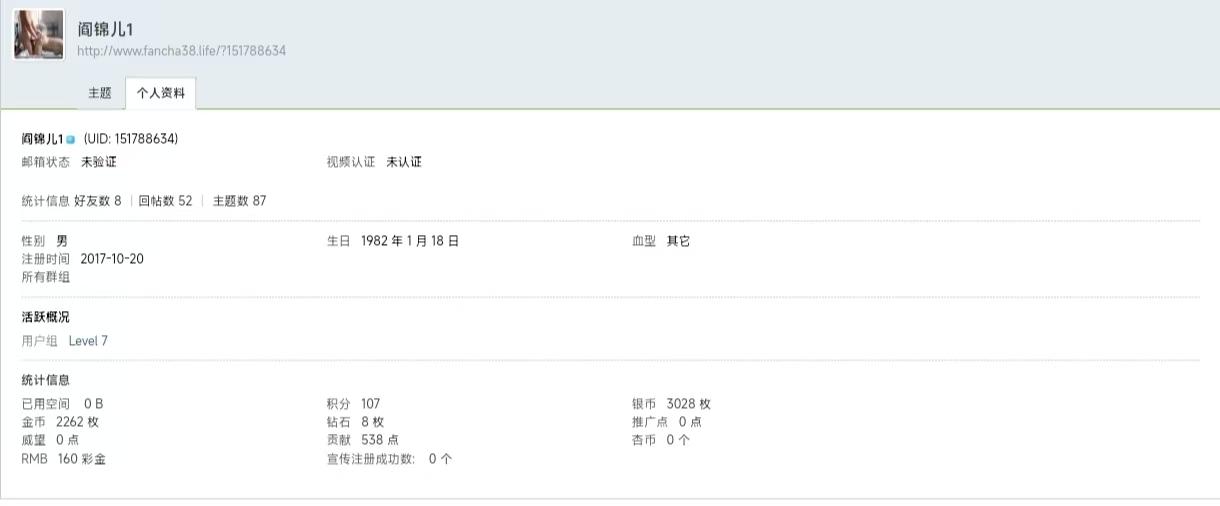The image size is (1220, 506).
Task: Click the user avatar thumbnail
Action: point(38,35)
